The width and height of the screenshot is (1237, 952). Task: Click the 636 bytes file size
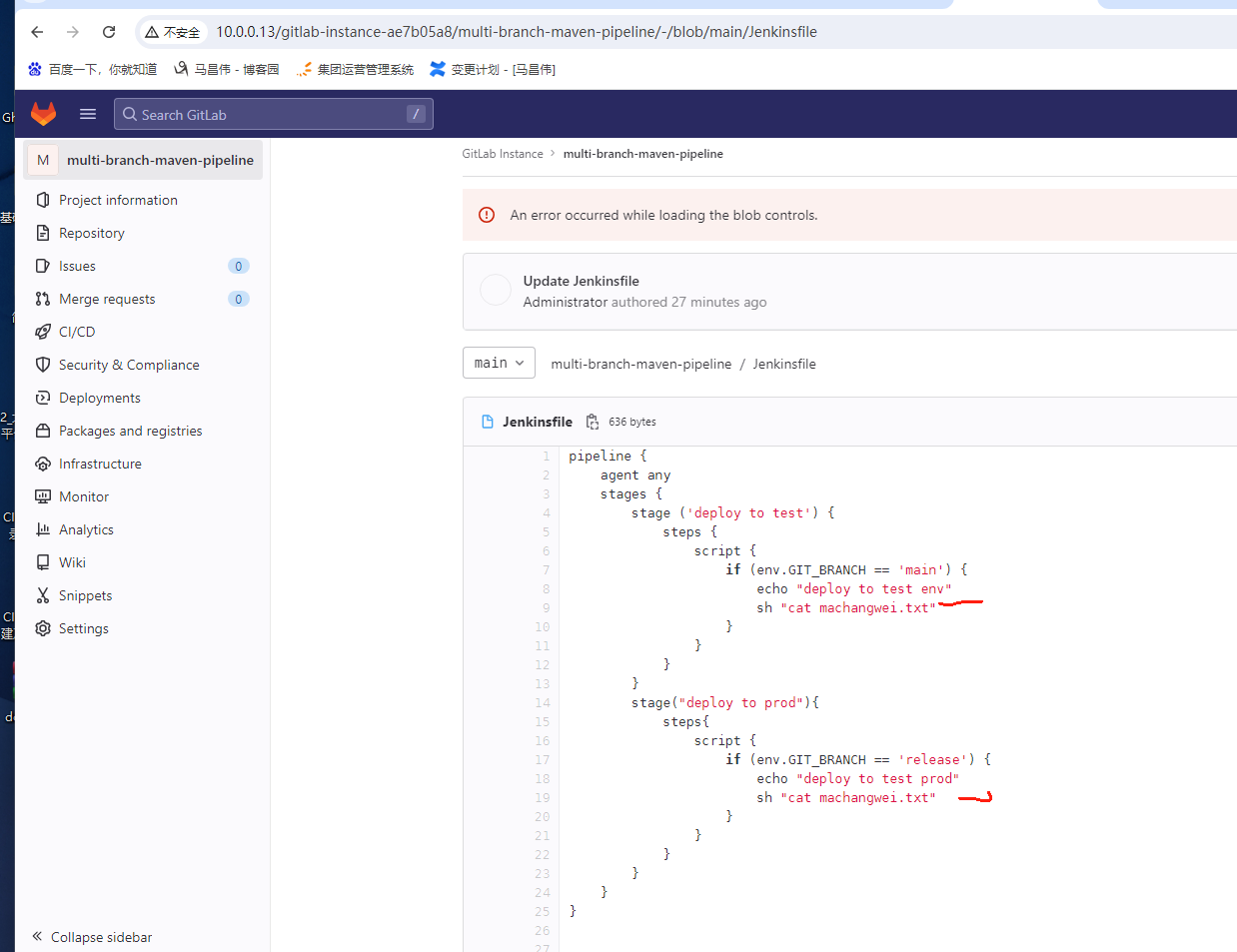[x=632, y=422]
